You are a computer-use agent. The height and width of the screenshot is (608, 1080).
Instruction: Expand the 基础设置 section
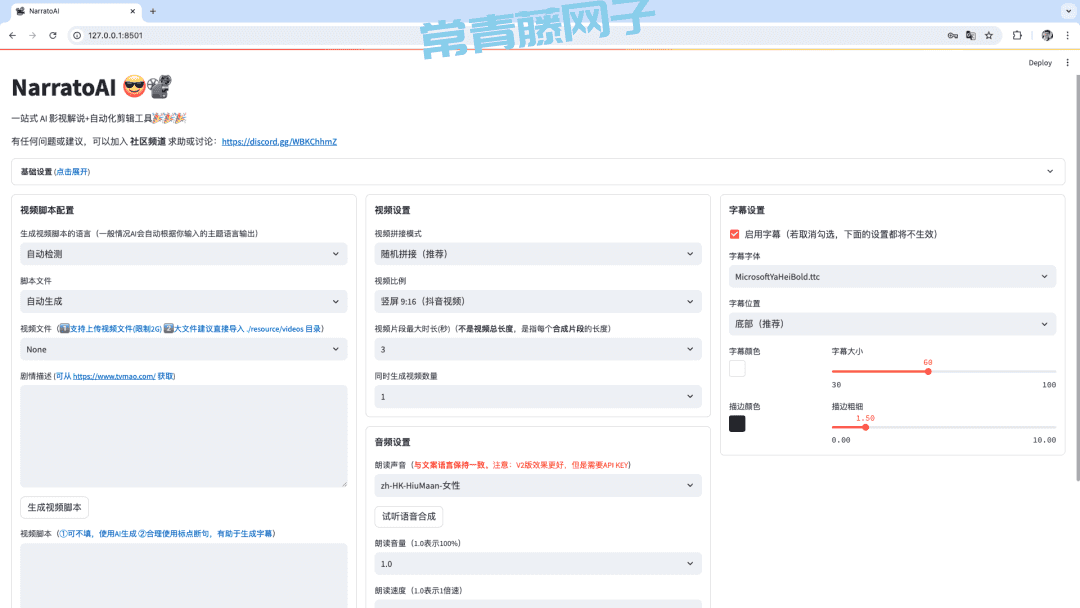[x=538, y=171]
